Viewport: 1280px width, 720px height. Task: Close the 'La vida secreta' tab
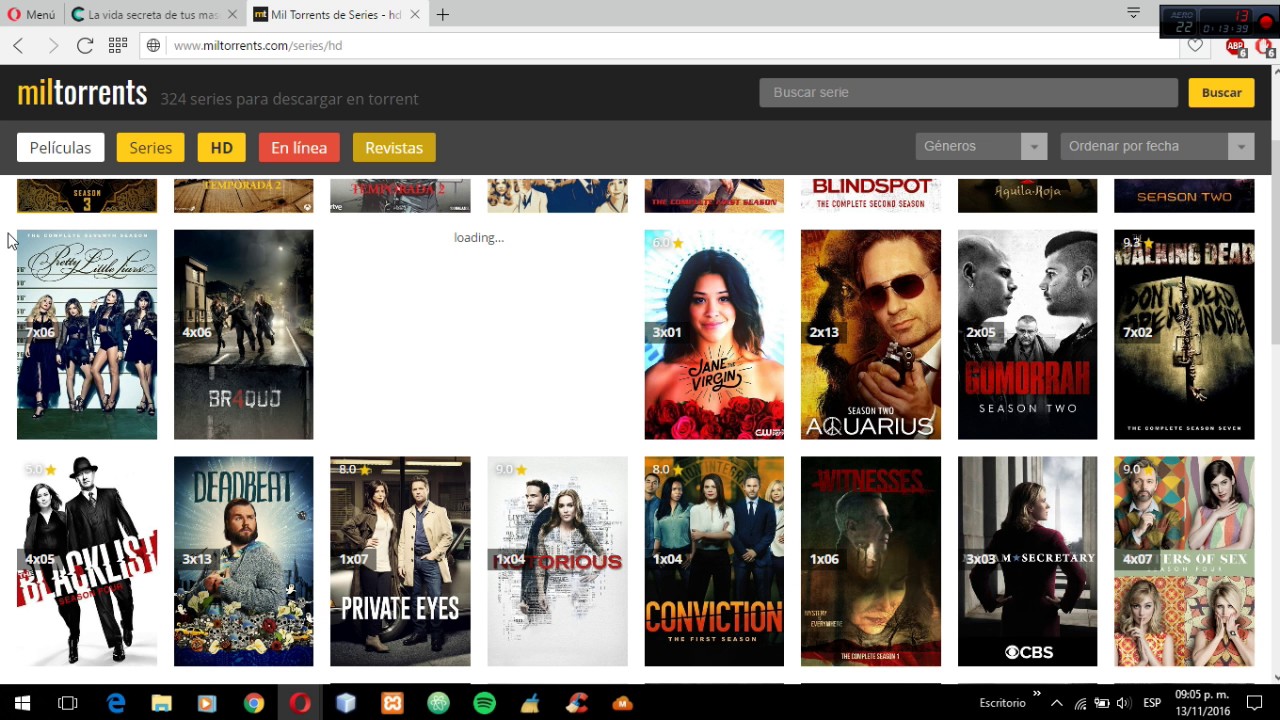tap(231, 15)
